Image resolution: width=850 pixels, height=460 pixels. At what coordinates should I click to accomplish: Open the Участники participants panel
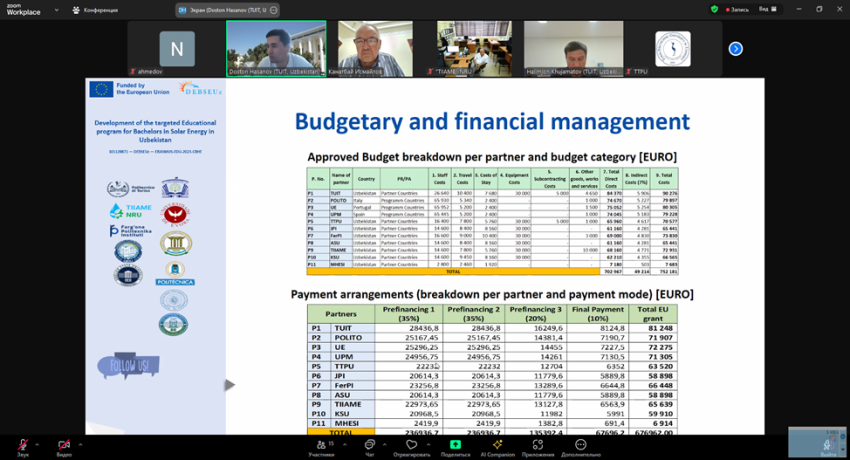[322, 446]
